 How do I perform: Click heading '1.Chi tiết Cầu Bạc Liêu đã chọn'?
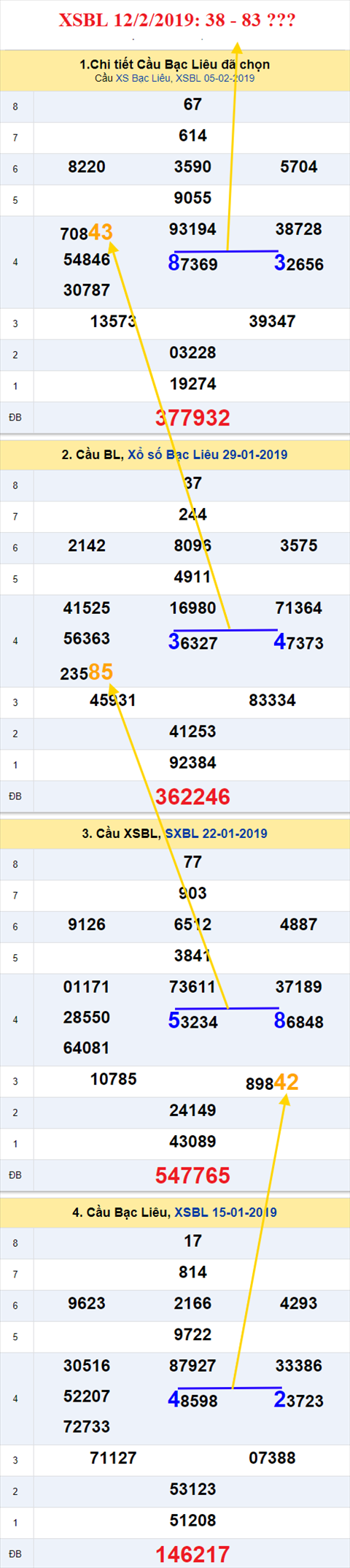click(175, 64)
